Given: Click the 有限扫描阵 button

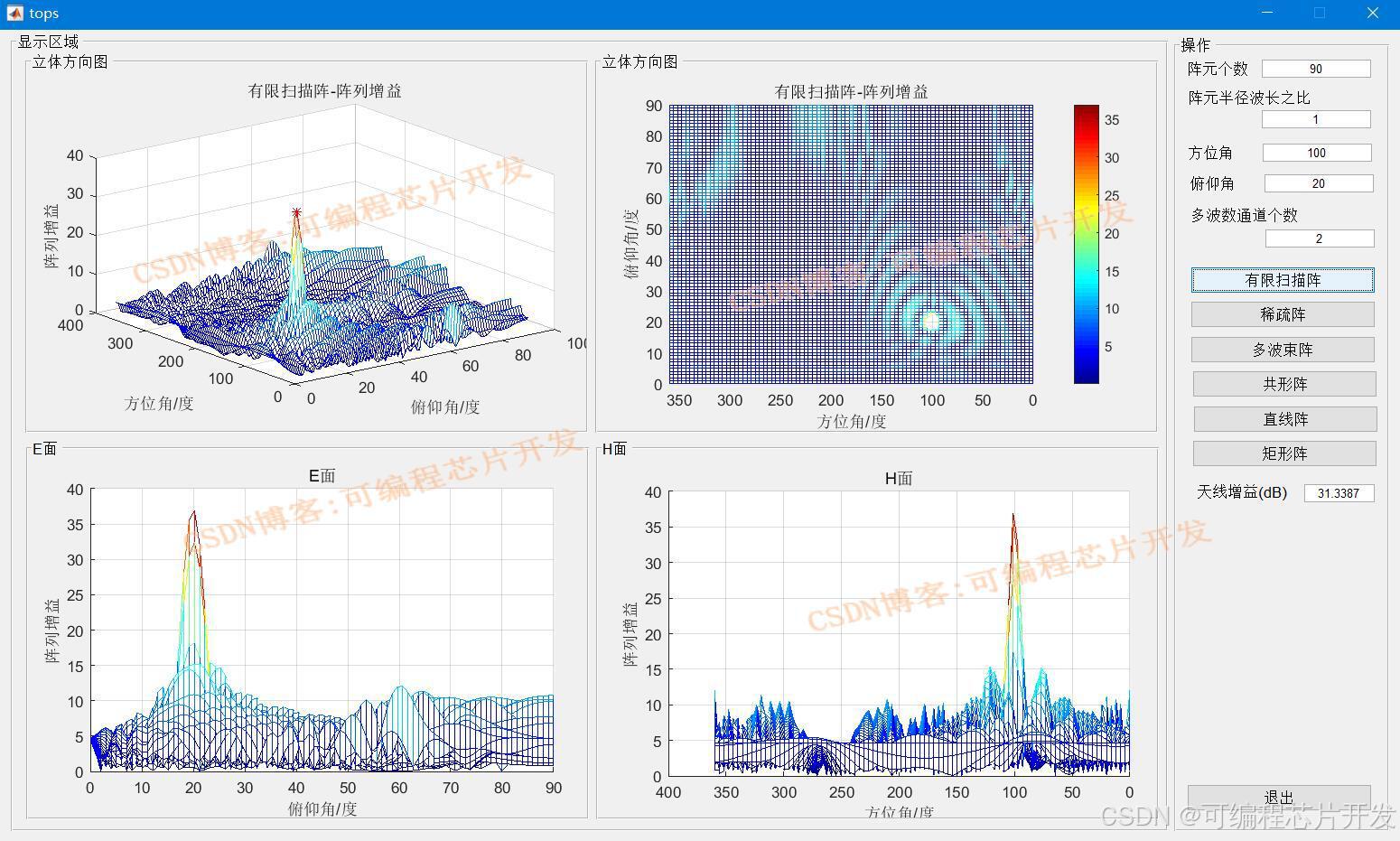Looking at the screenshot, I should [x=1283, y=280].
